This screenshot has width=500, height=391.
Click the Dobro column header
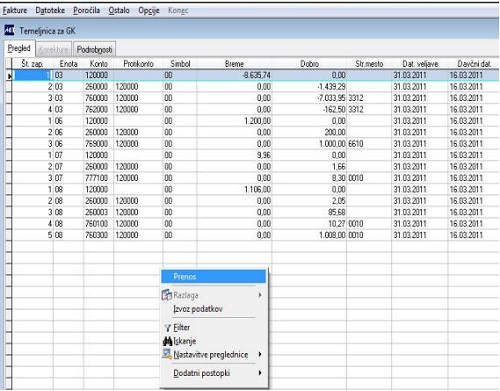[309, 64]
